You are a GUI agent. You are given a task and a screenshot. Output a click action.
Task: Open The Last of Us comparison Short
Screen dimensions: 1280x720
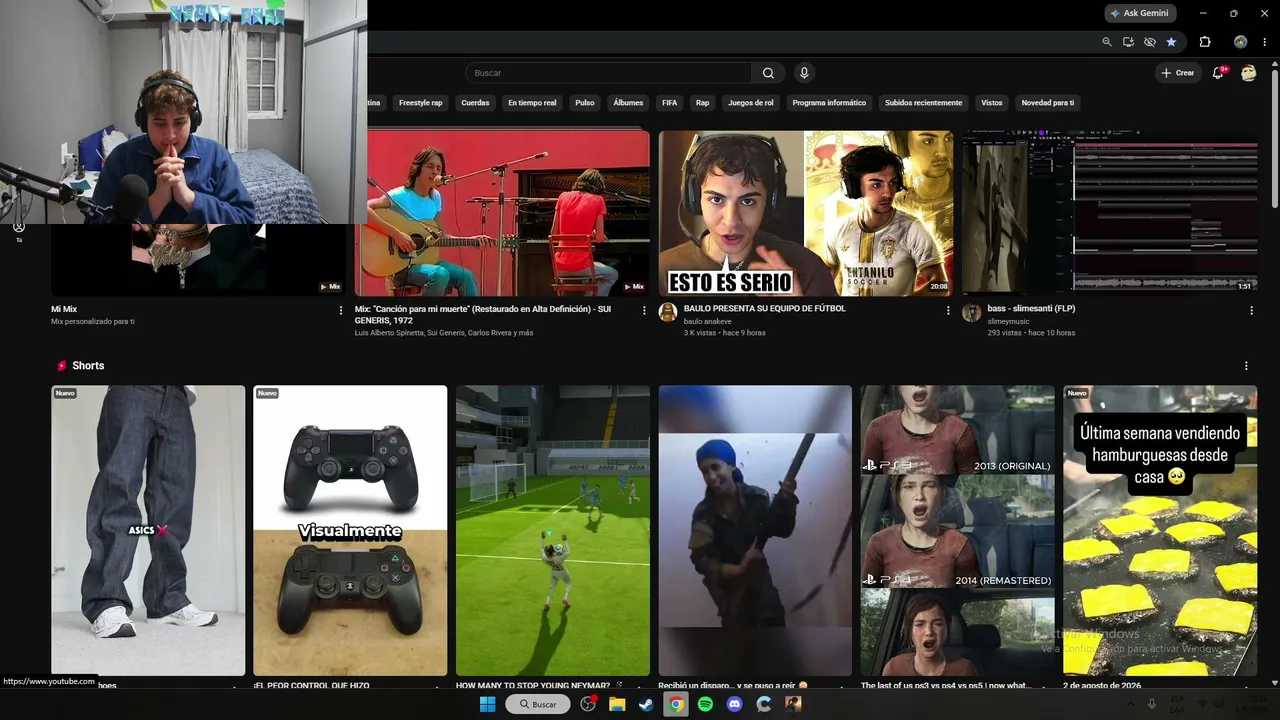[958, 531]
